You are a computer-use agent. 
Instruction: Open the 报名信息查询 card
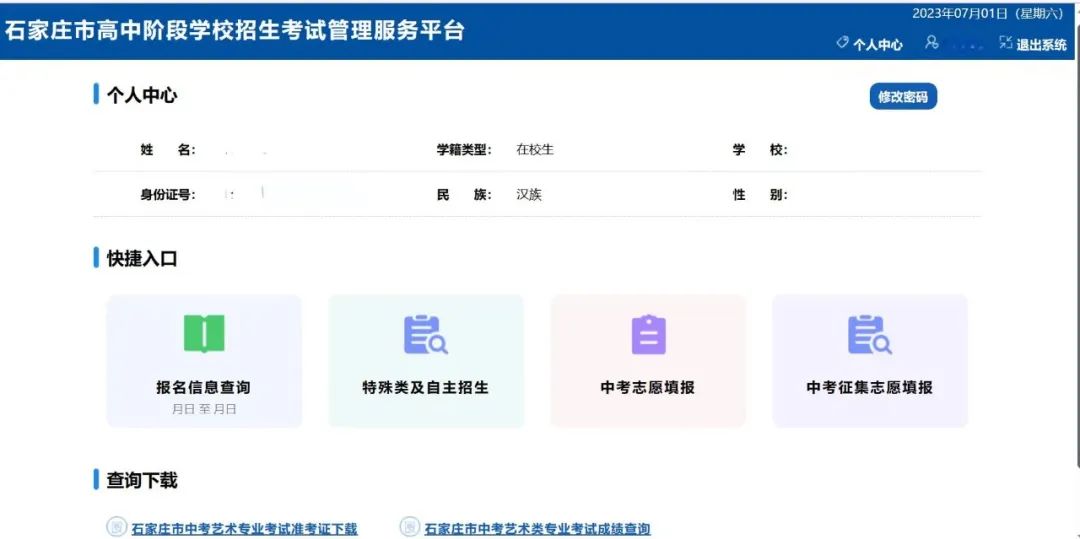pos(204,361)
